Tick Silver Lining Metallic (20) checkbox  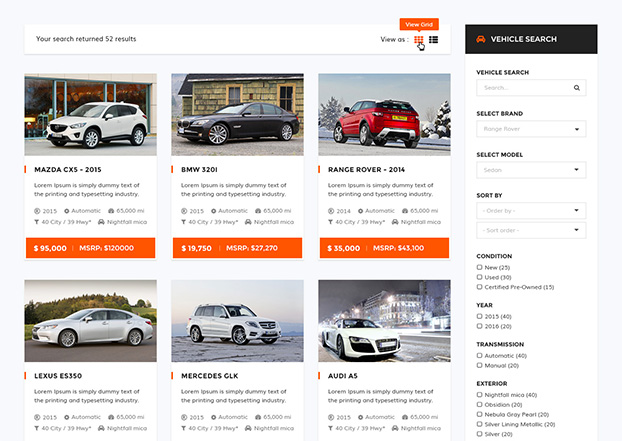[x=479, y=424]
